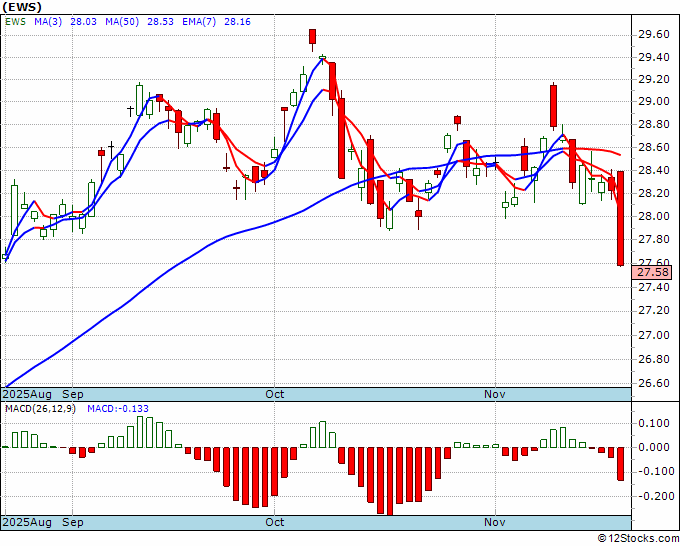
Task: Click the 29.00 price axis label
Action: click(x=654, y=101)
